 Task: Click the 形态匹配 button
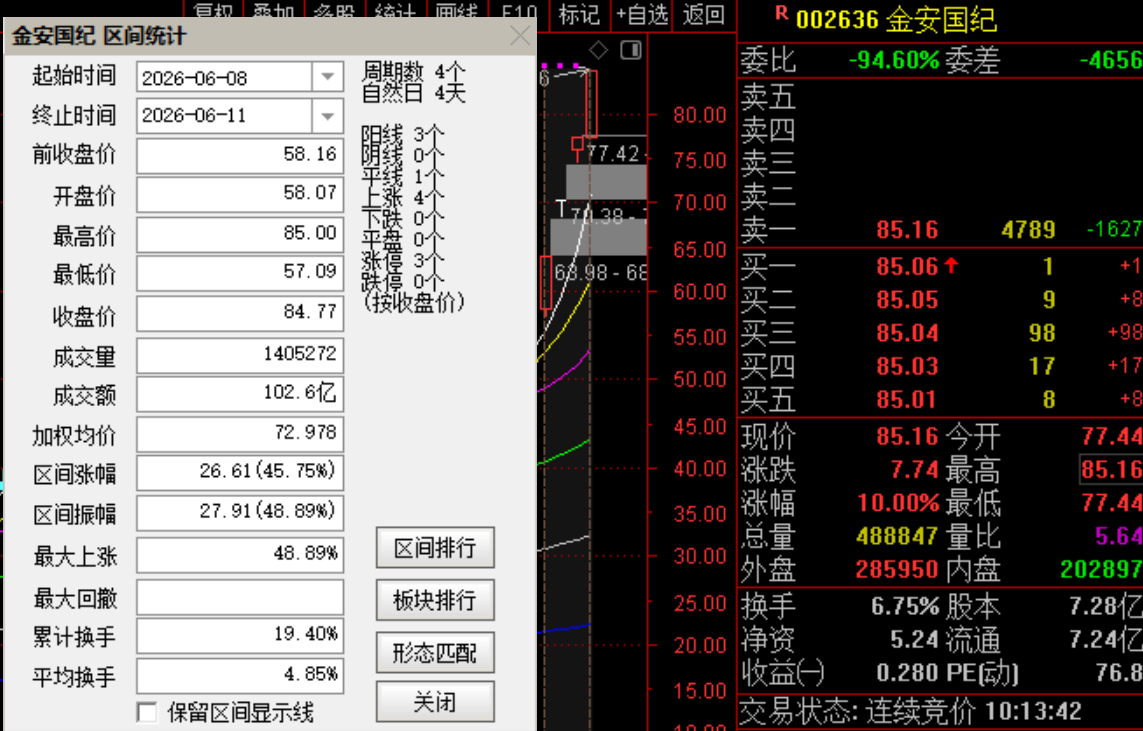pos(435,652)
